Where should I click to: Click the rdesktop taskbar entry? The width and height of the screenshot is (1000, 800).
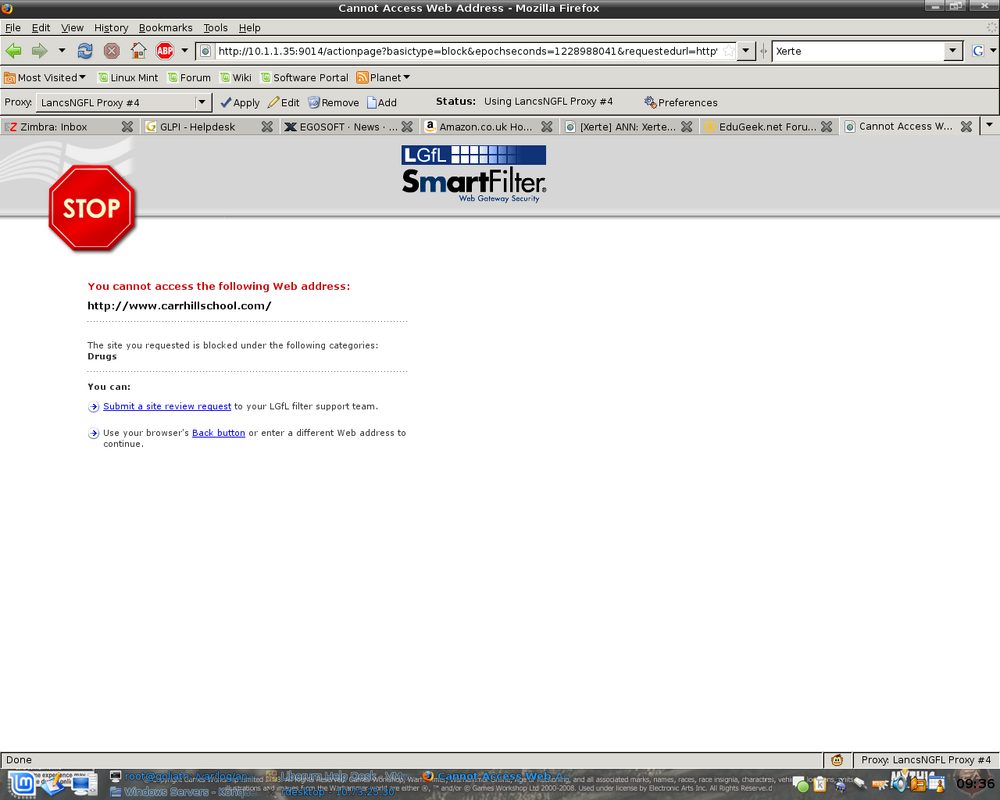(338, 792)
